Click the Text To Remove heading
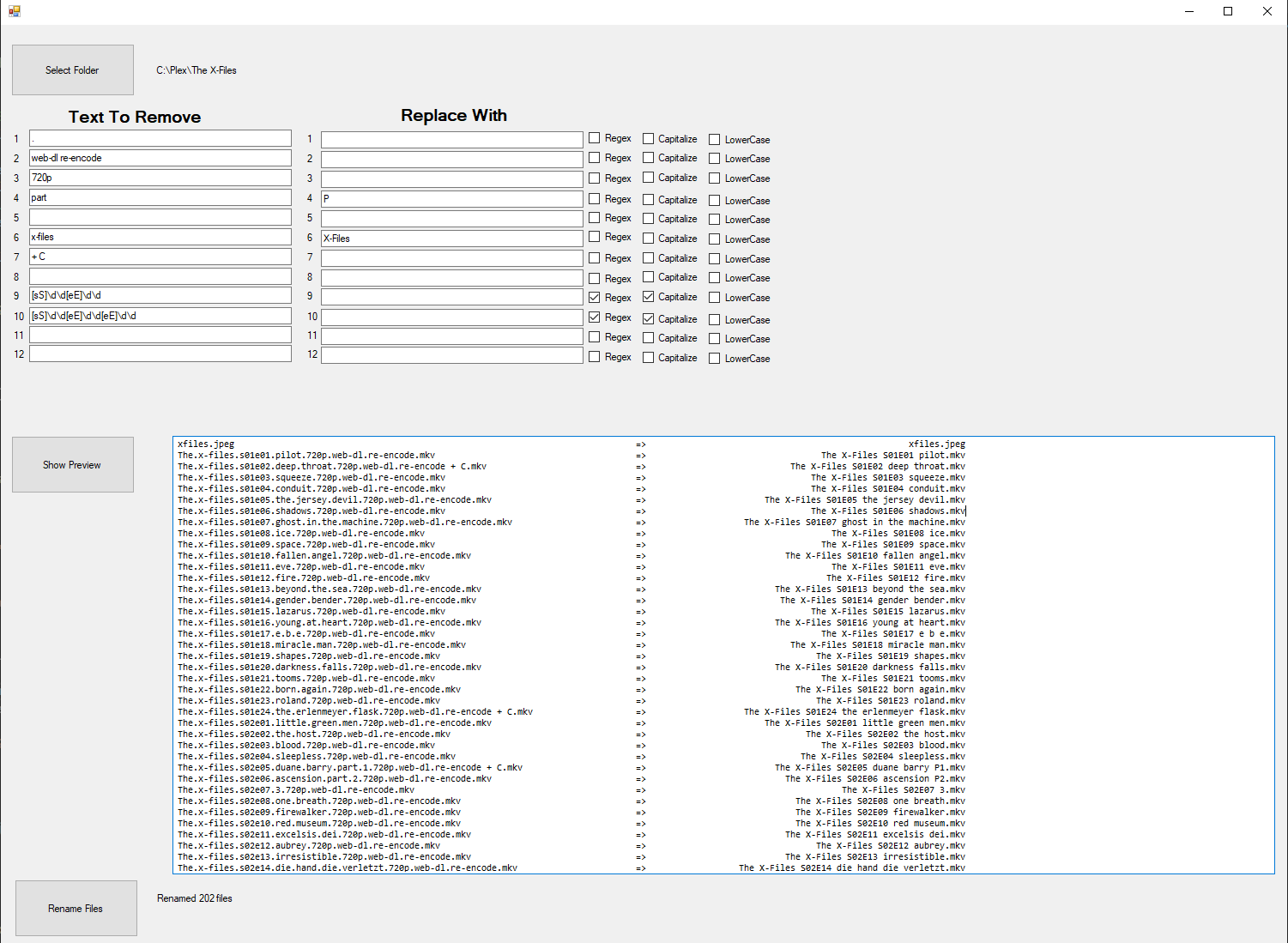Viewport: 1288px width, 943px height. click(x=135, y=117)
